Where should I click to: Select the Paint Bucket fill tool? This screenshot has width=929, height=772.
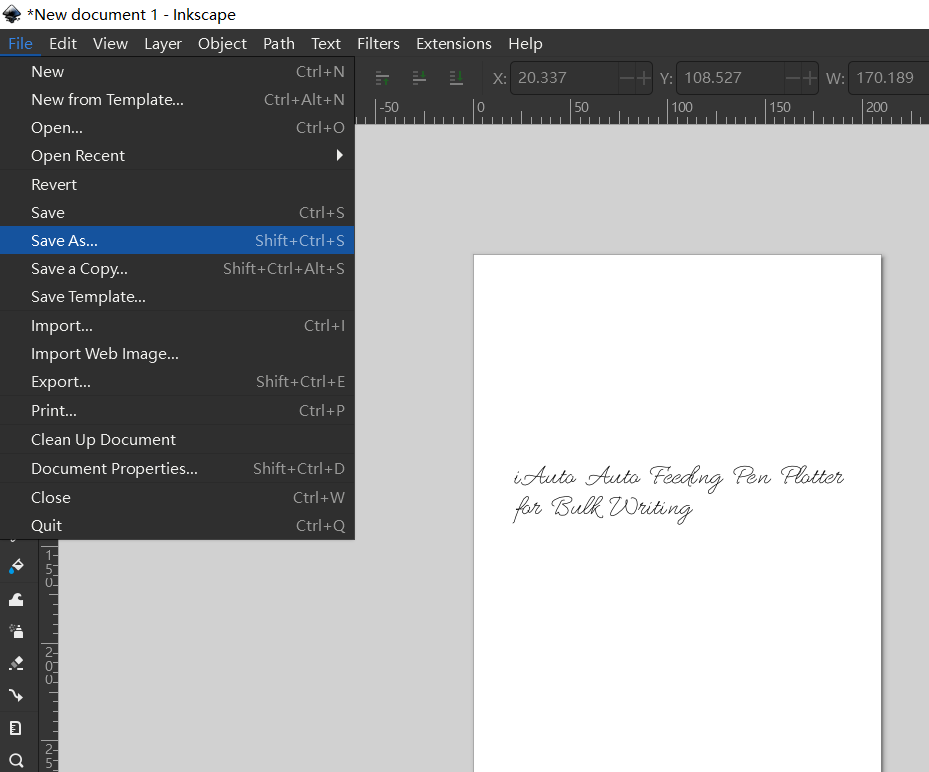pos(16,567)
